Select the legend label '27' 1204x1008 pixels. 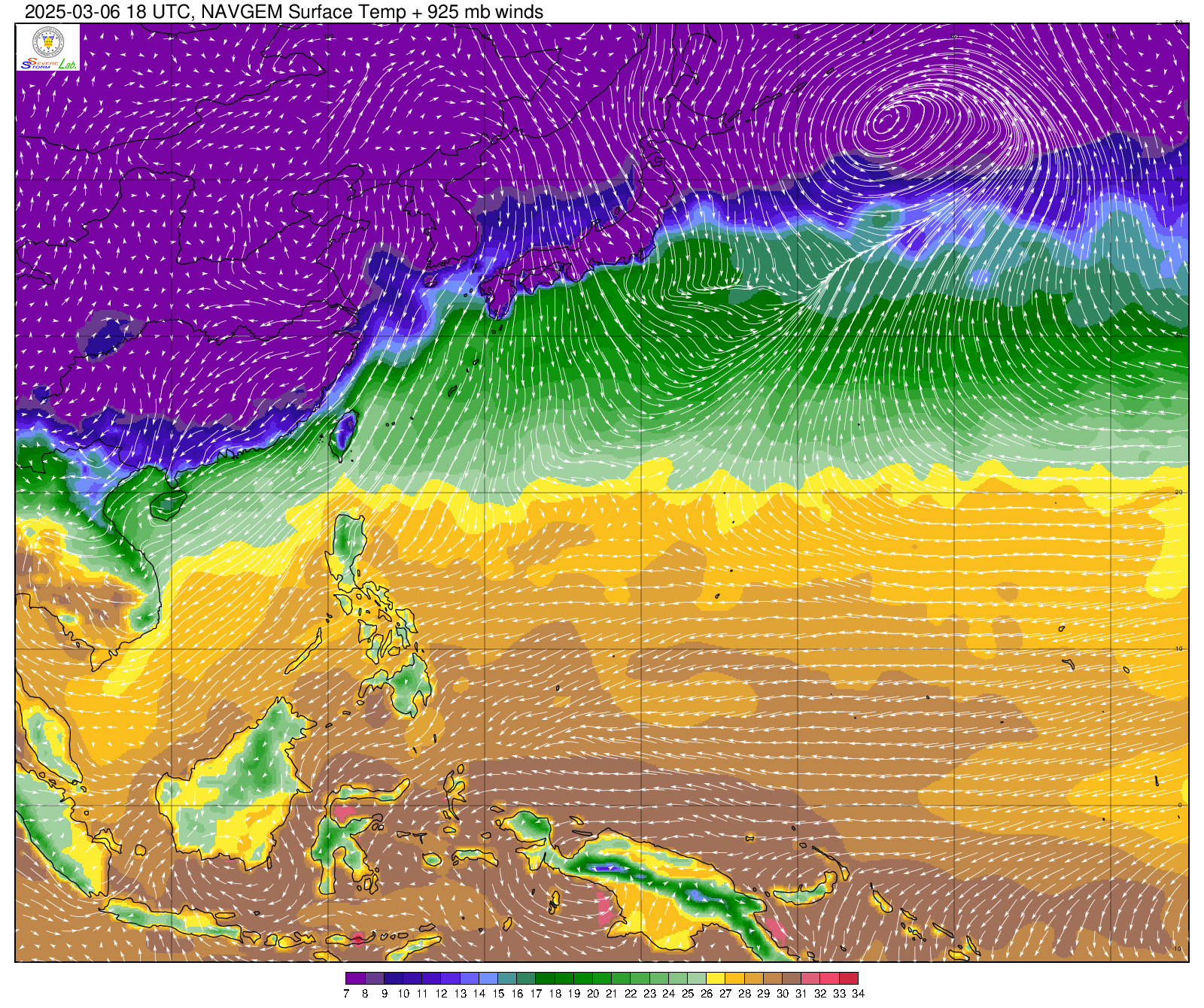[x=726, y=994]
